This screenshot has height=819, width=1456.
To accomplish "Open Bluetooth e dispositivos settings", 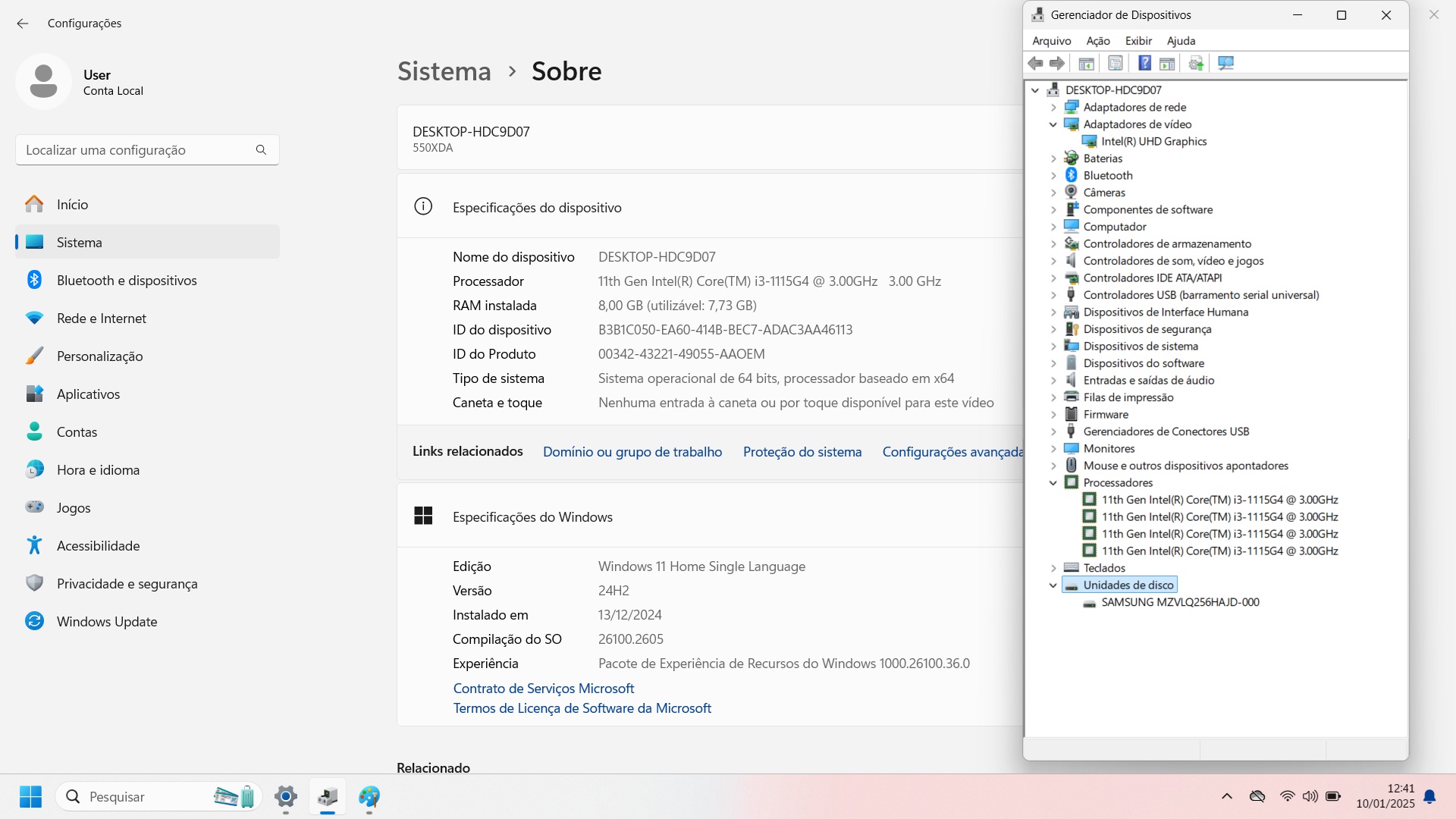I will click(147, 281).
